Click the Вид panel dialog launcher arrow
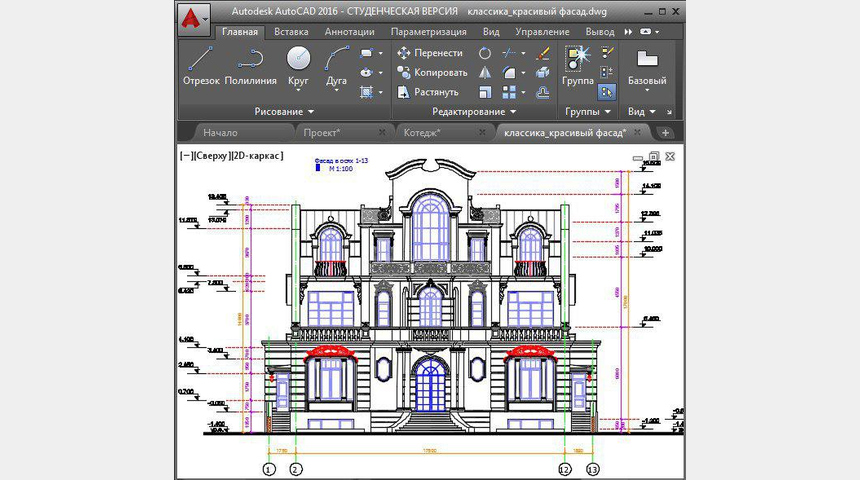This screenshot has height=480, width=860. point(669,112)
